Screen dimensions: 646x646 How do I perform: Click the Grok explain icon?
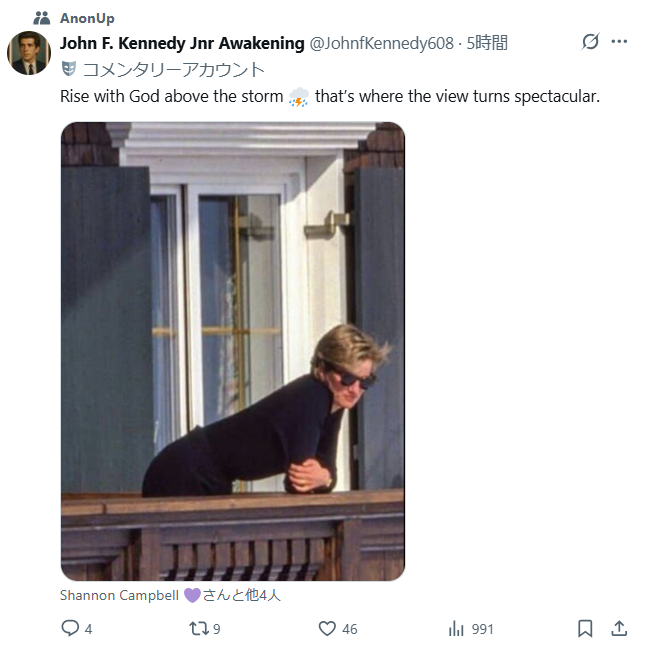(x=590, y=42)
